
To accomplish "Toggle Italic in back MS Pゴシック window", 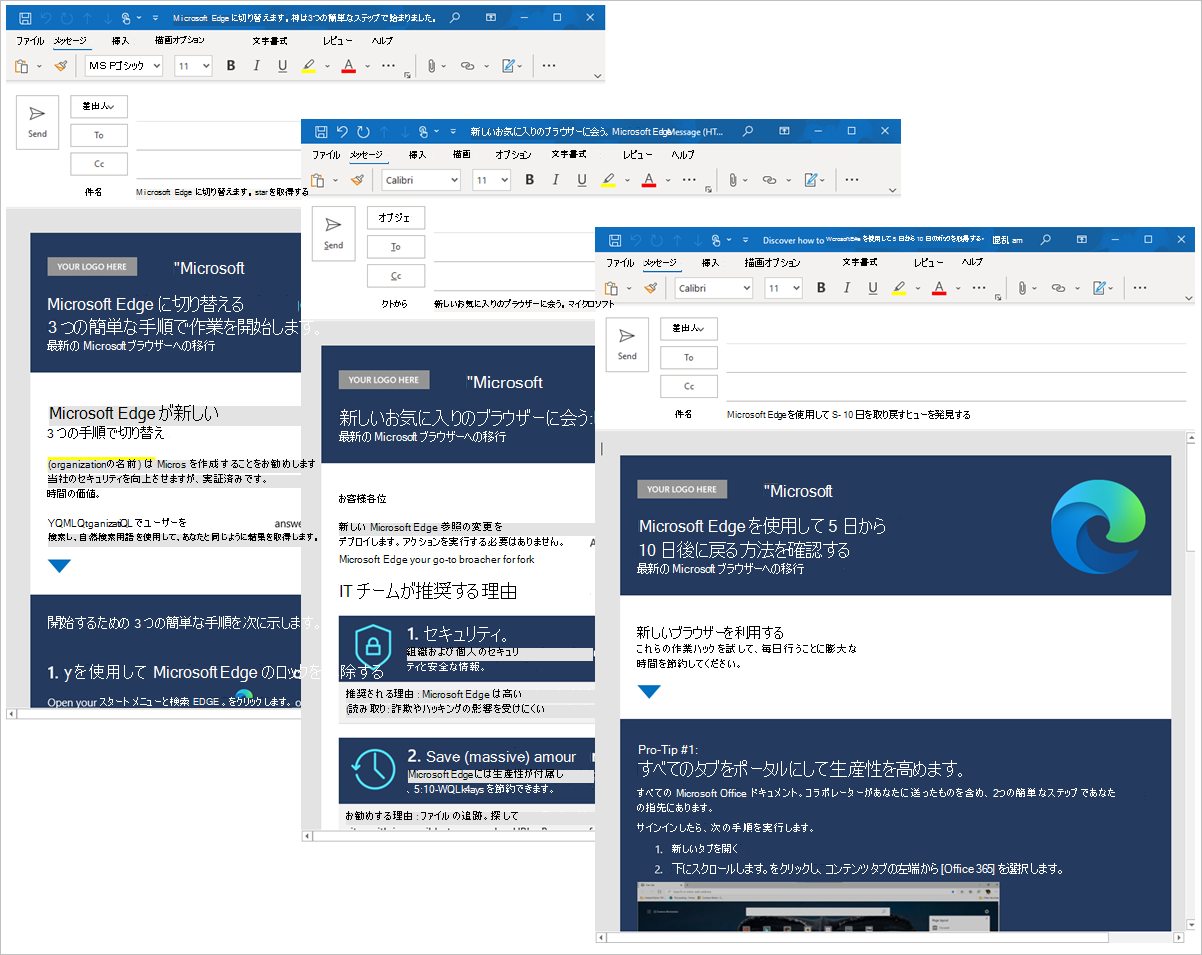I will coord(257,66).
